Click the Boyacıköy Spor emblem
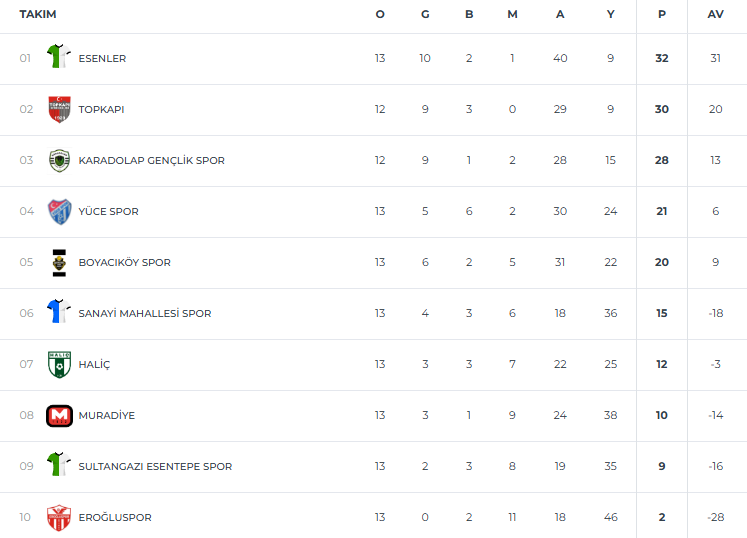The height and width of the screenshot is (538, 747). pos(59,262)
